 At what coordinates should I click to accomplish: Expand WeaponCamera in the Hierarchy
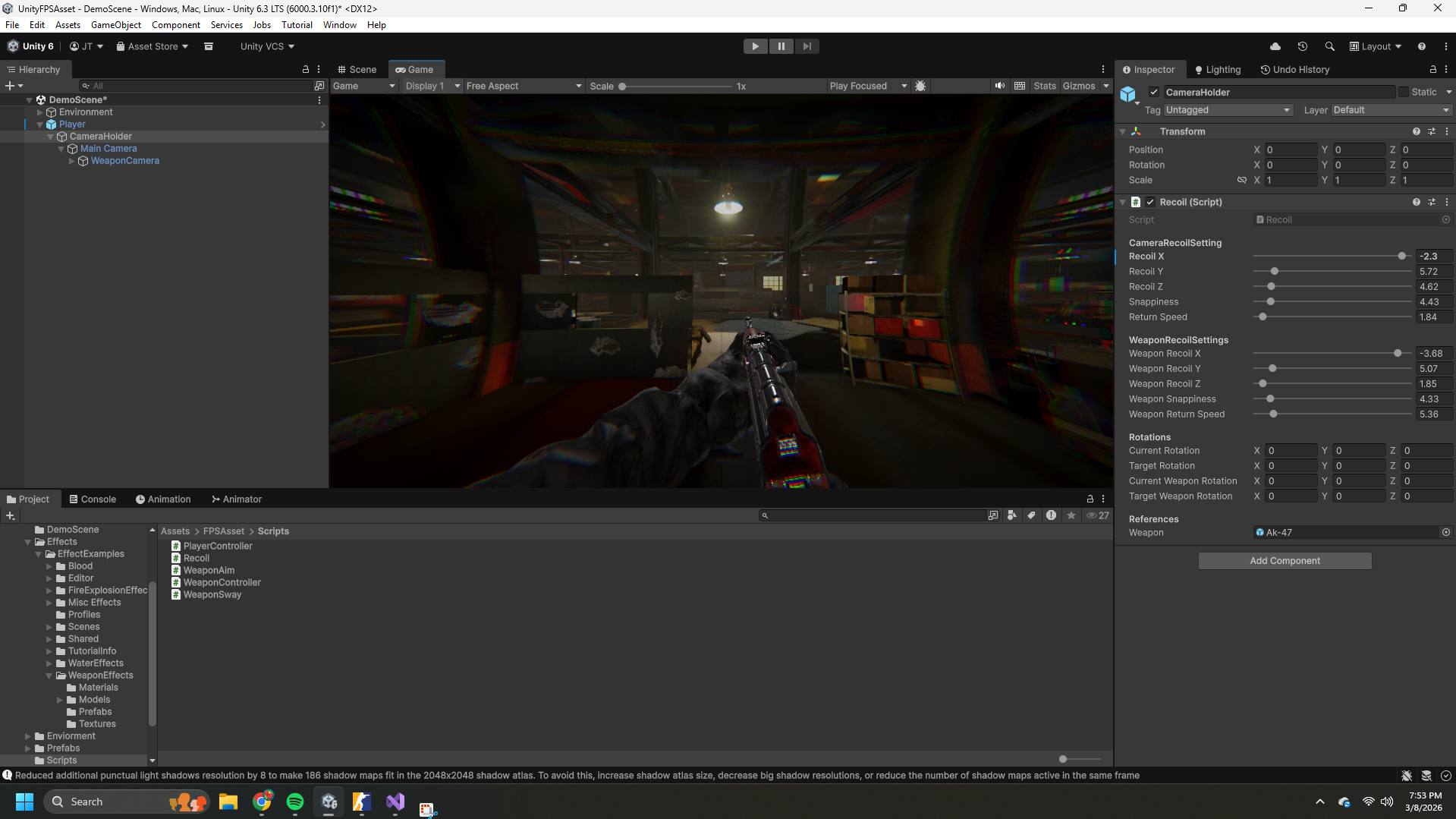point(72,161)
